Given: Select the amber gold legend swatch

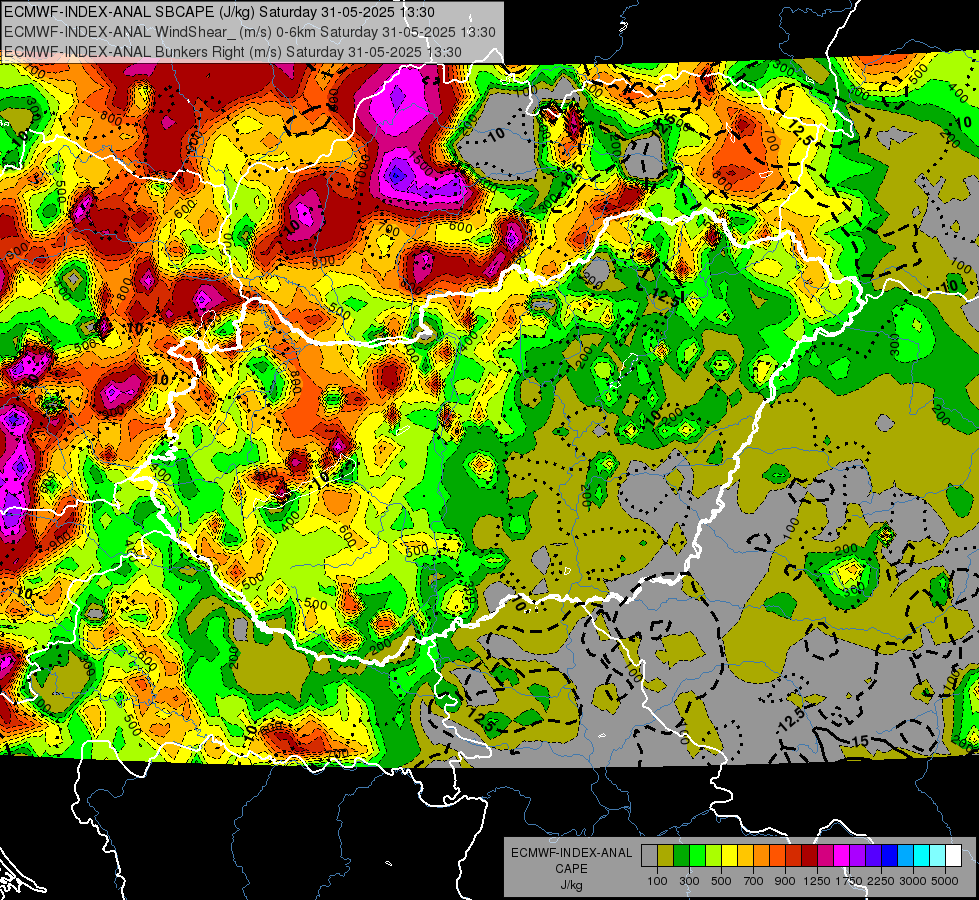Looking at the screenshot, I should tap(745, 856).
